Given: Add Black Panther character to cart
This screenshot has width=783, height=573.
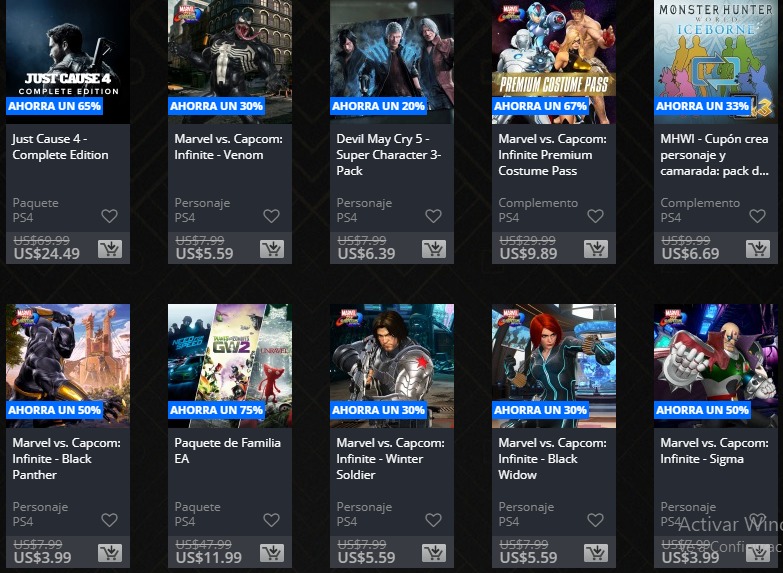Looking at the screenshot, I should click(110, 553).
